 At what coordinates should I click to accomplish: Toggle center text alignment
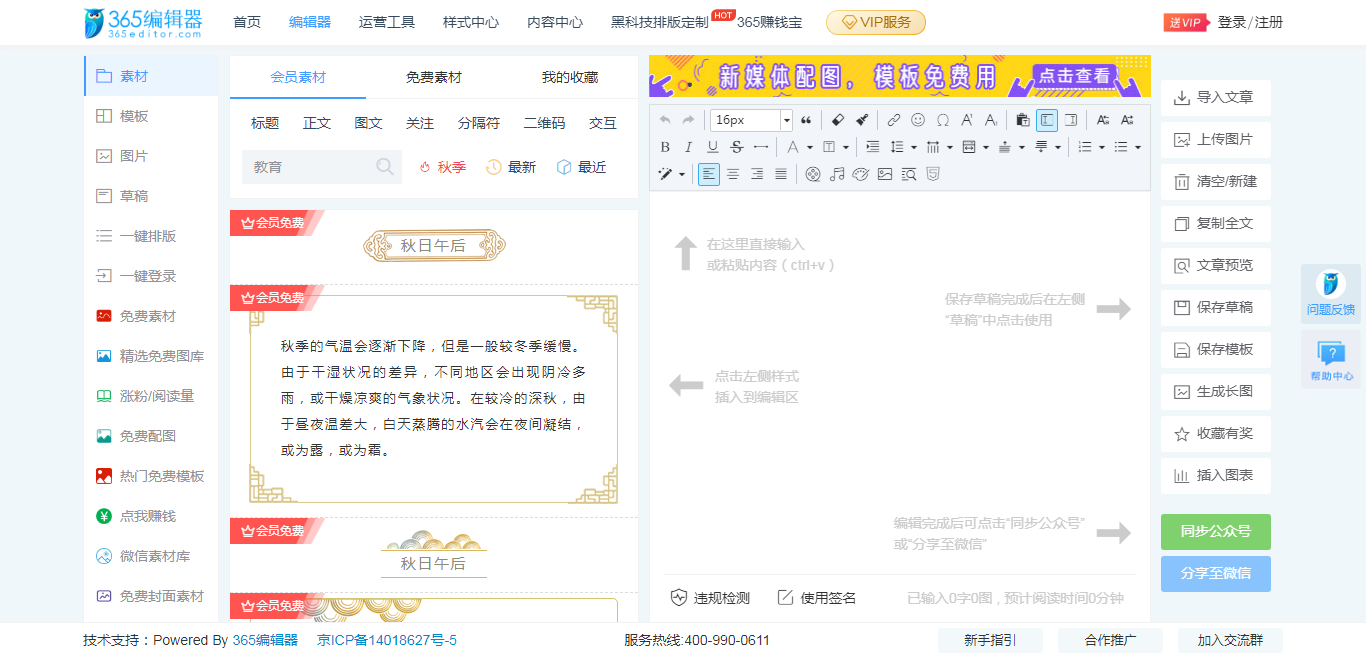733,174
